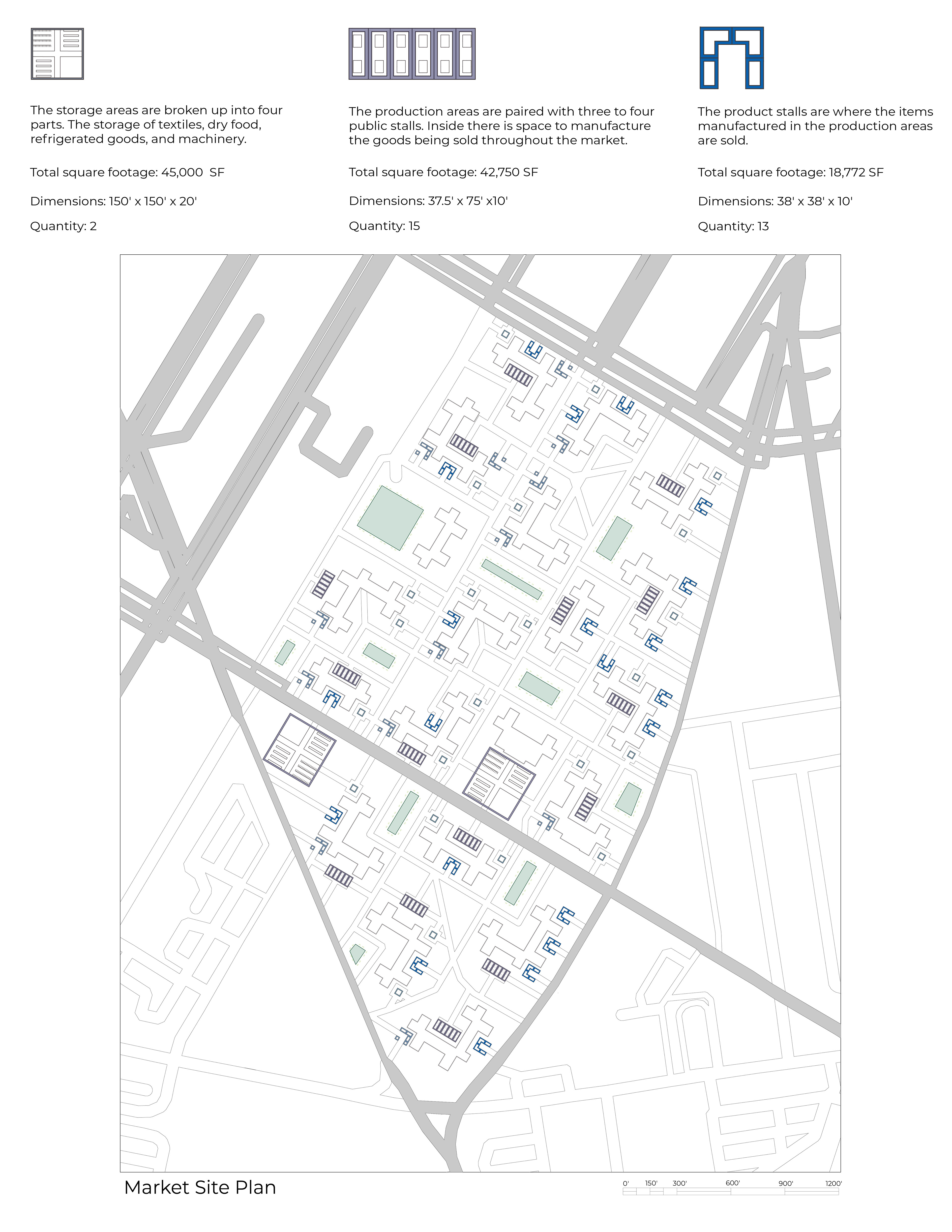952x1232 pixels.
Task: Click the blue product stall legend icon
Action: point(732,58)
